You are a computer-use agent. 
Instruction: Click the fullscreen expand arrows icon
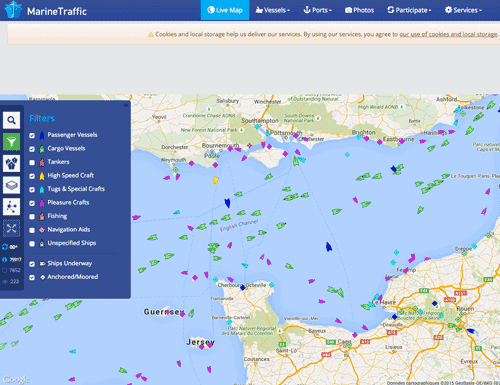[11, 228]
